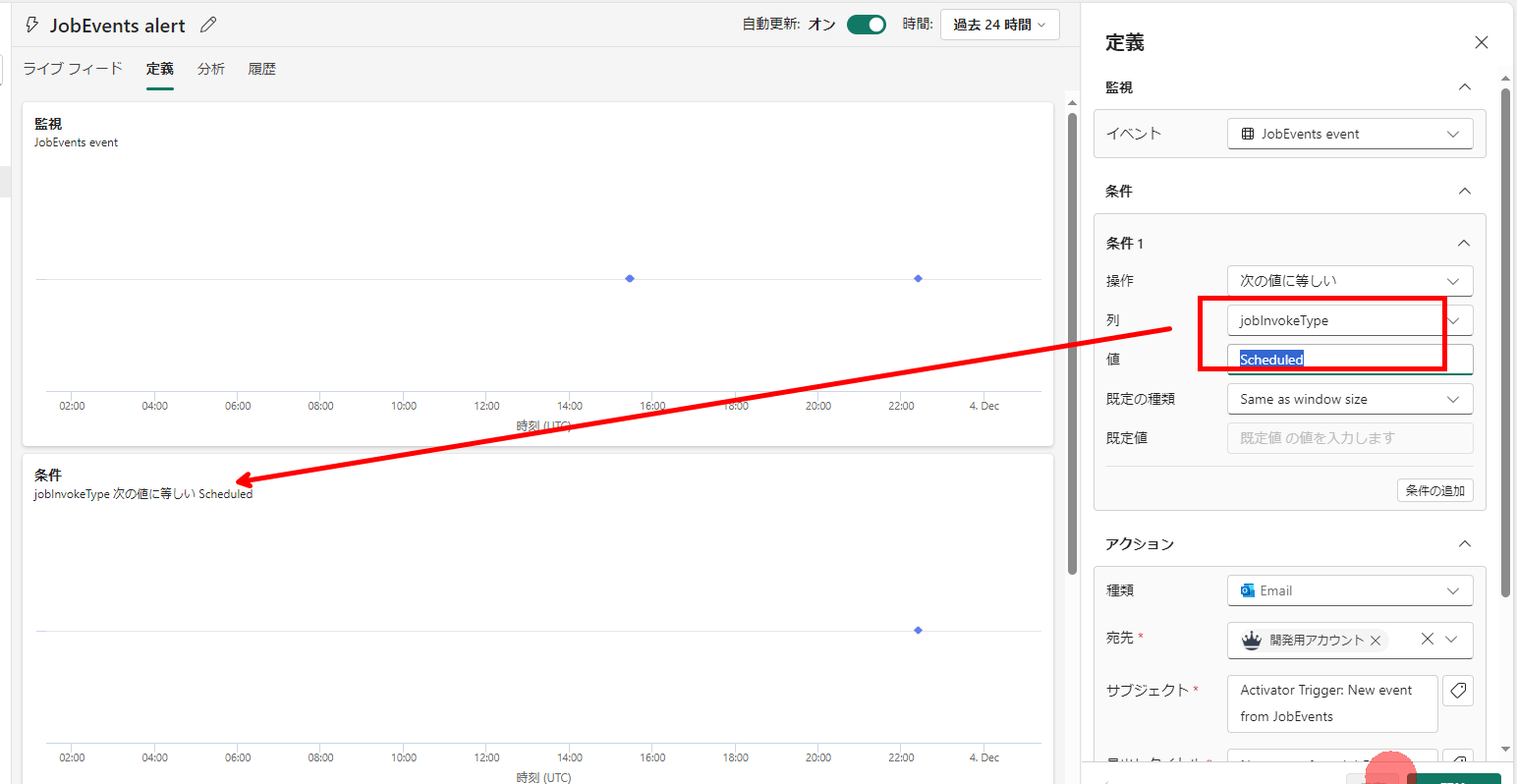Close the 定義 side panel
The height and width of the screenshot is (784, 1517).
[1482, 42]
